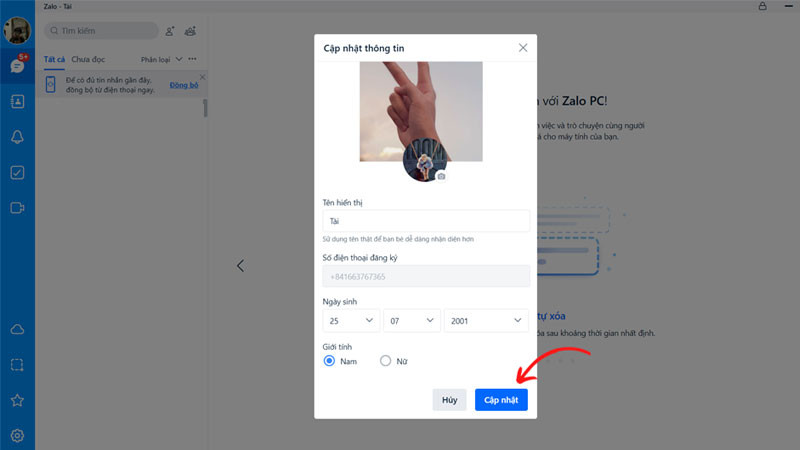800x450 pixels.
Task: Click the Tên hiển thị input field
Action: 426,221
